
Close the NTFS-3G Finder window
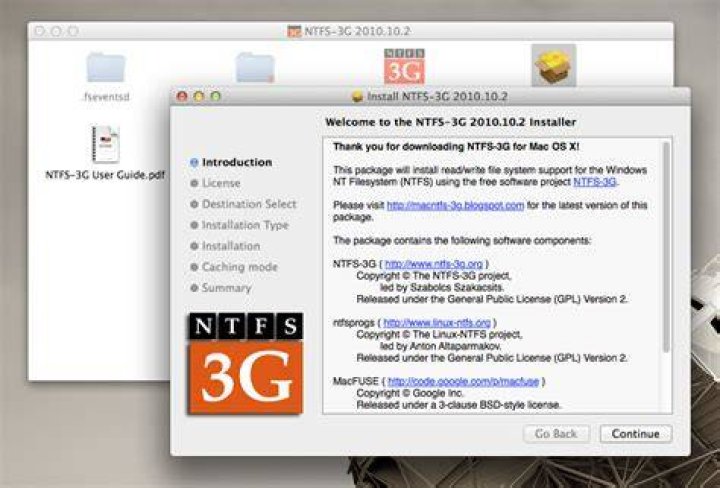click(x=40, y=31)
